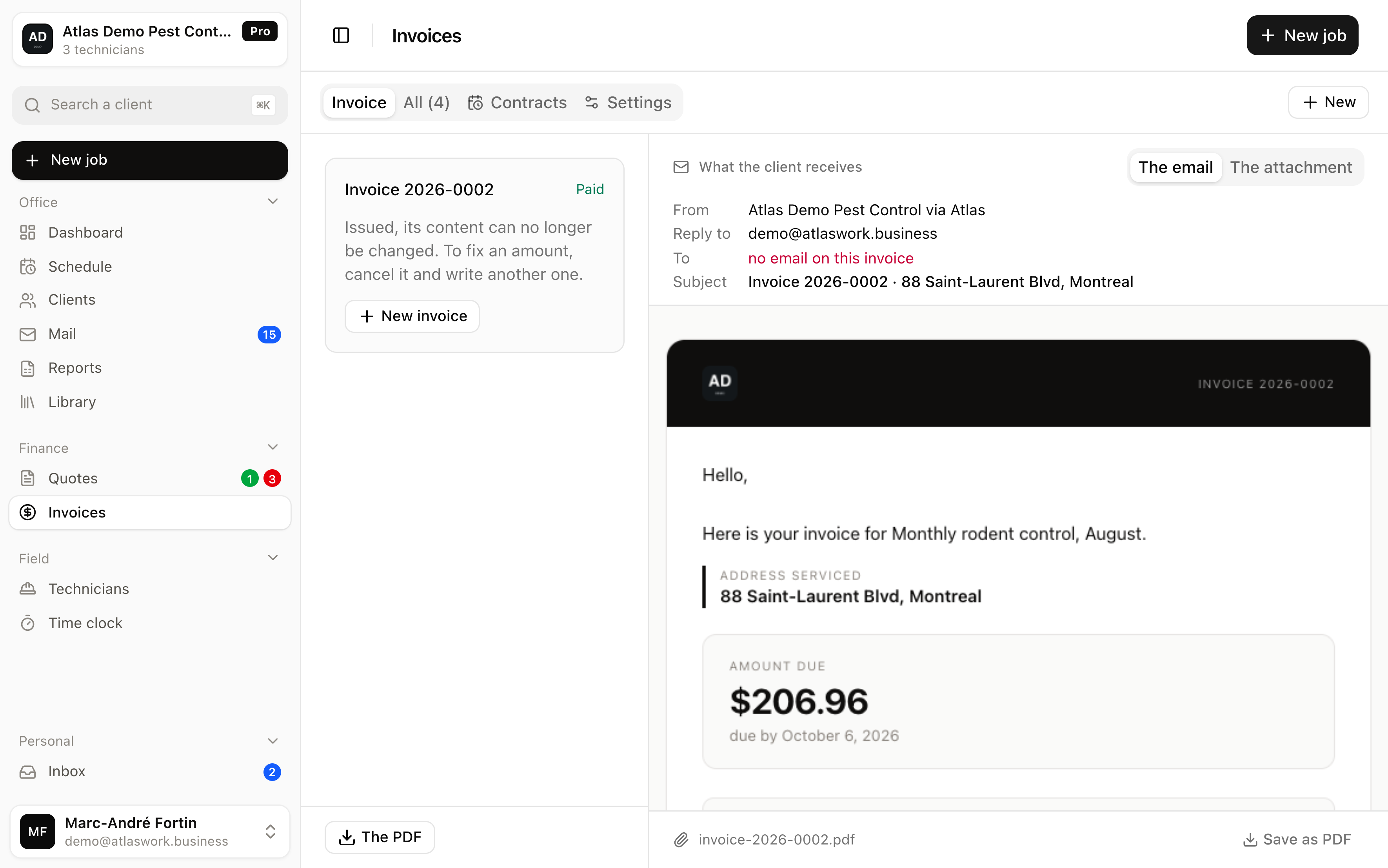Click 'Atlas Demo Pest Control via Atlas' sender
Screen dimensions: 1388x868
(866, 210)
